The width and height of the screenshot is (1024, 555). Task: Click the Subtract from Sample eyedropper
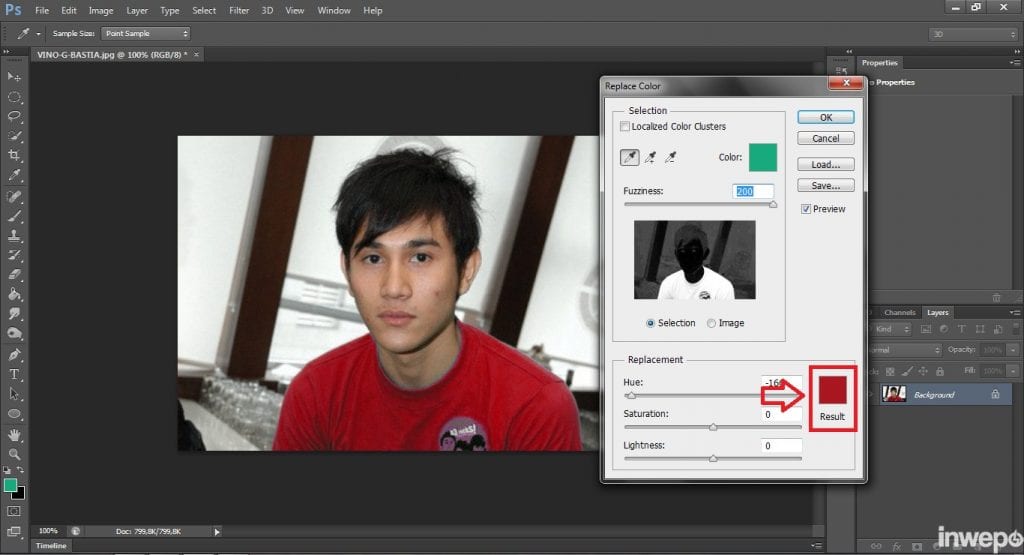pos(672,157)
